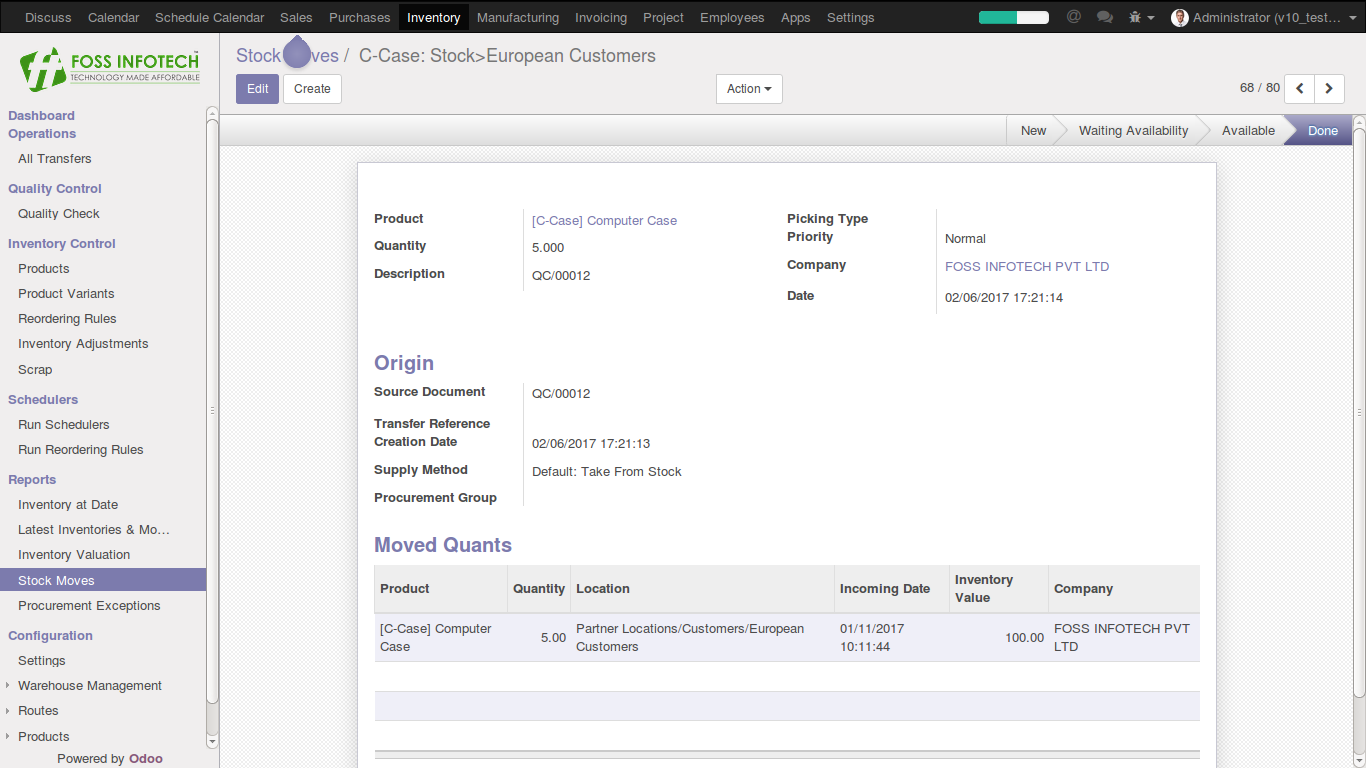Expand Products configuration item

[43, 737]
